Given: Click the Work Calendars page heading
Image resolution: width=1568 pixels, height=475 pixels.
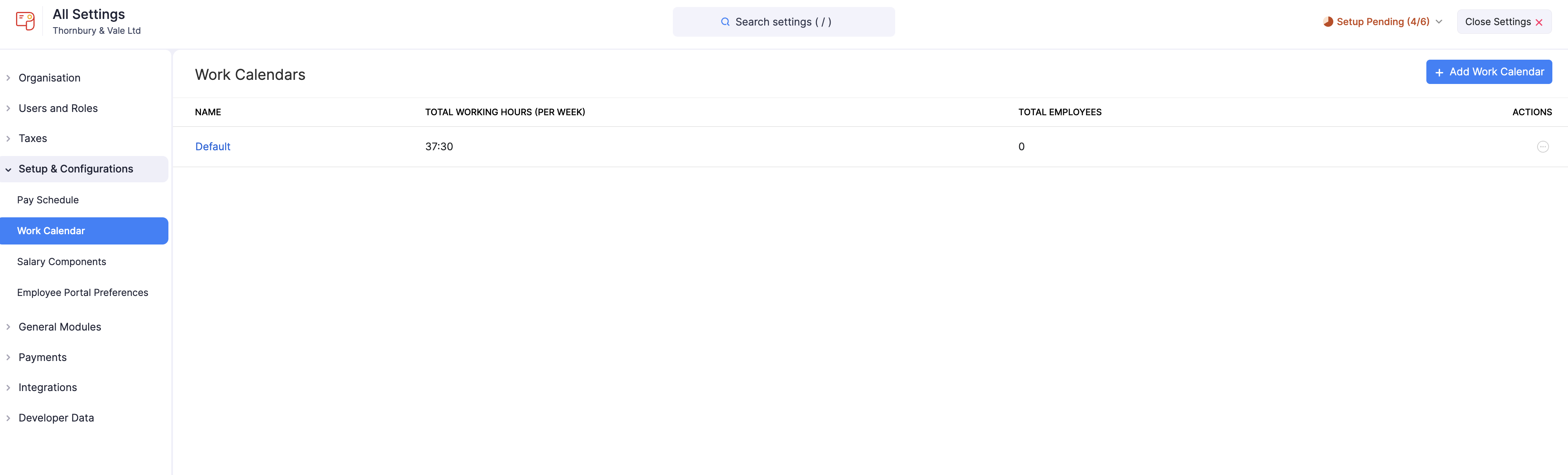Looking at the screenshot, I should (250, 75).
